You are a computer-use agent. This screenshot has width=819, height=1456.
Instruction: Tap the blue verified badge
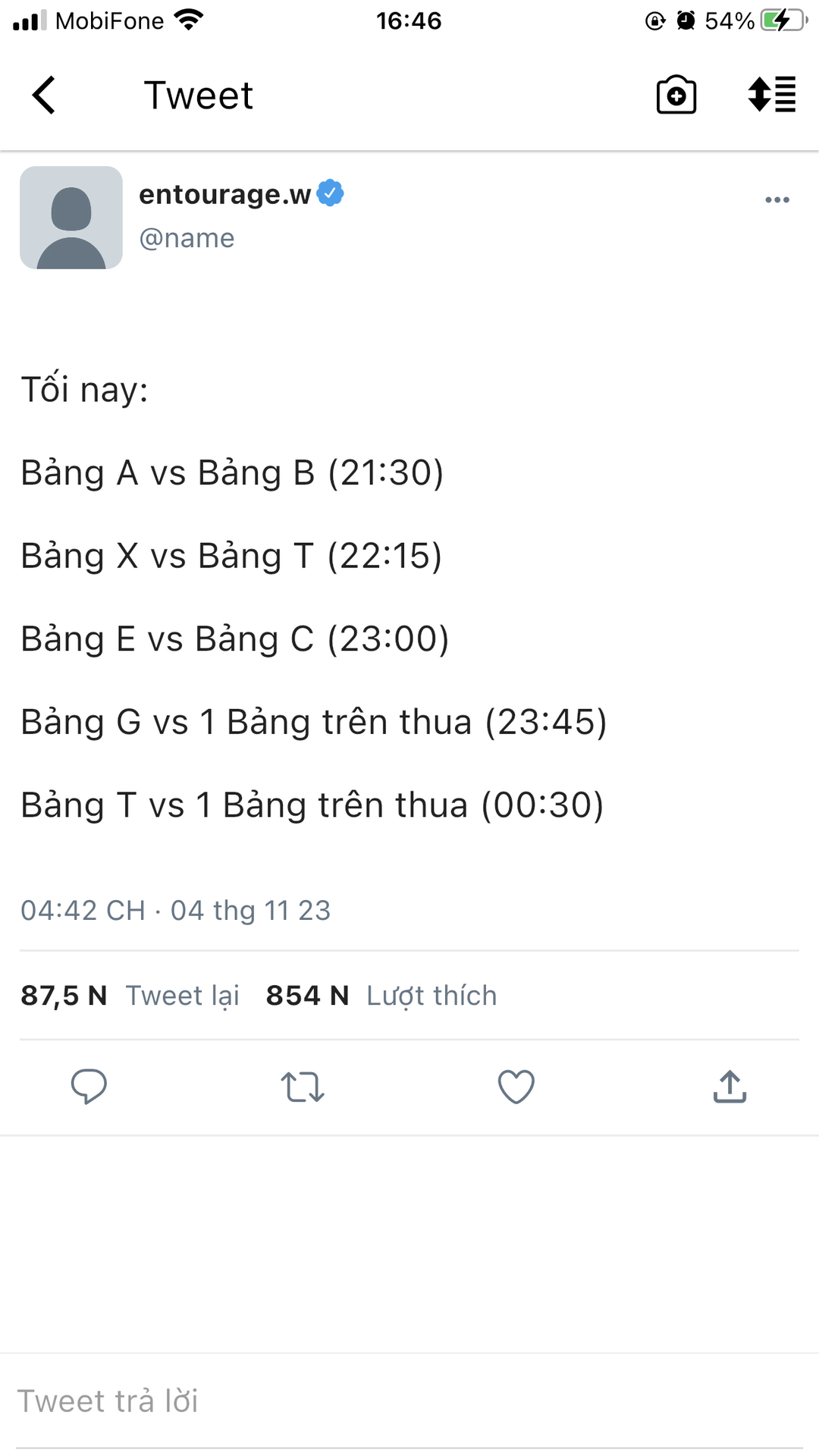tap(331, 193)
